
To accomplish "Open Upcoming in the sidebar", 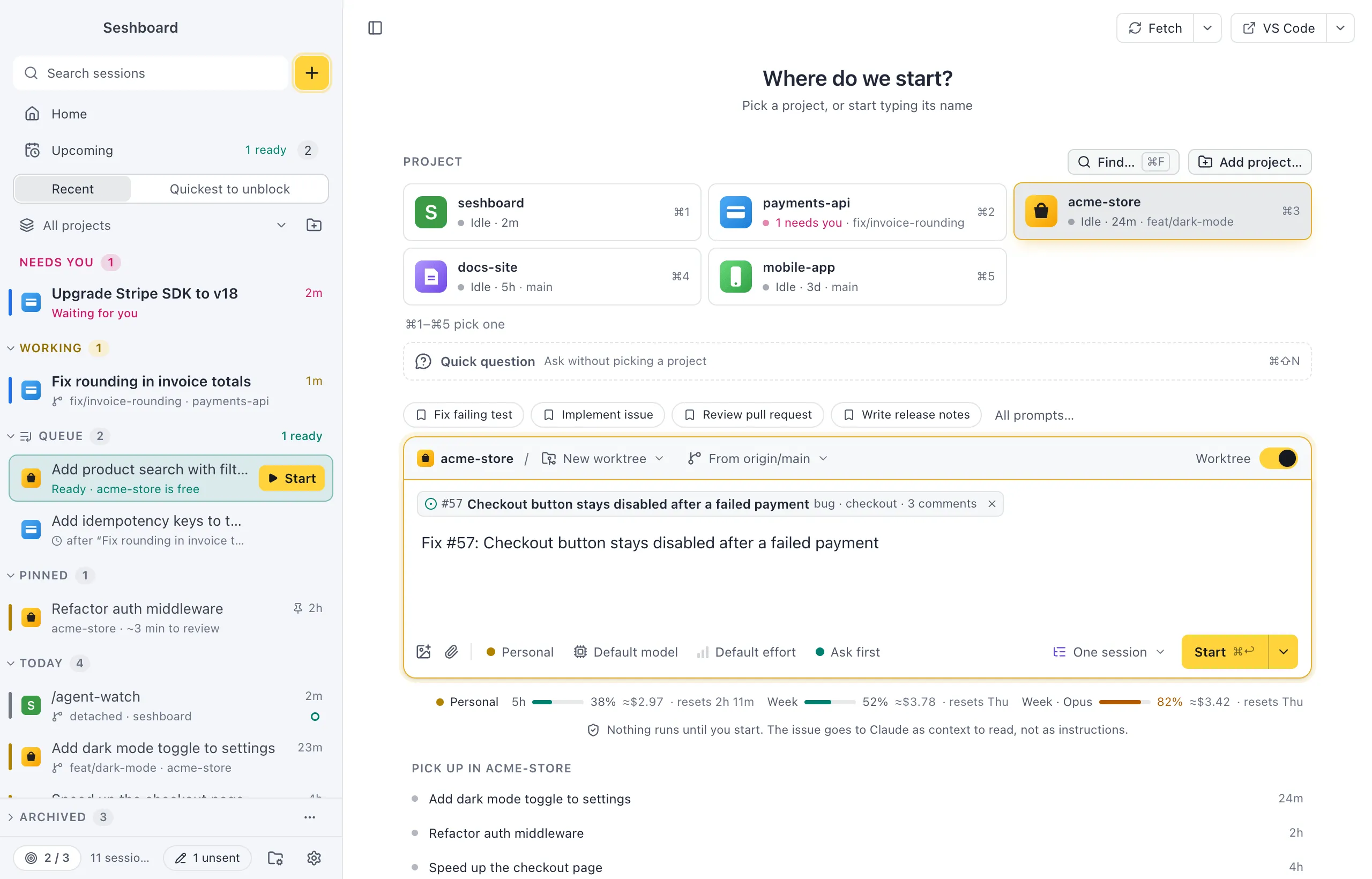I will click(x=170, y=150).
